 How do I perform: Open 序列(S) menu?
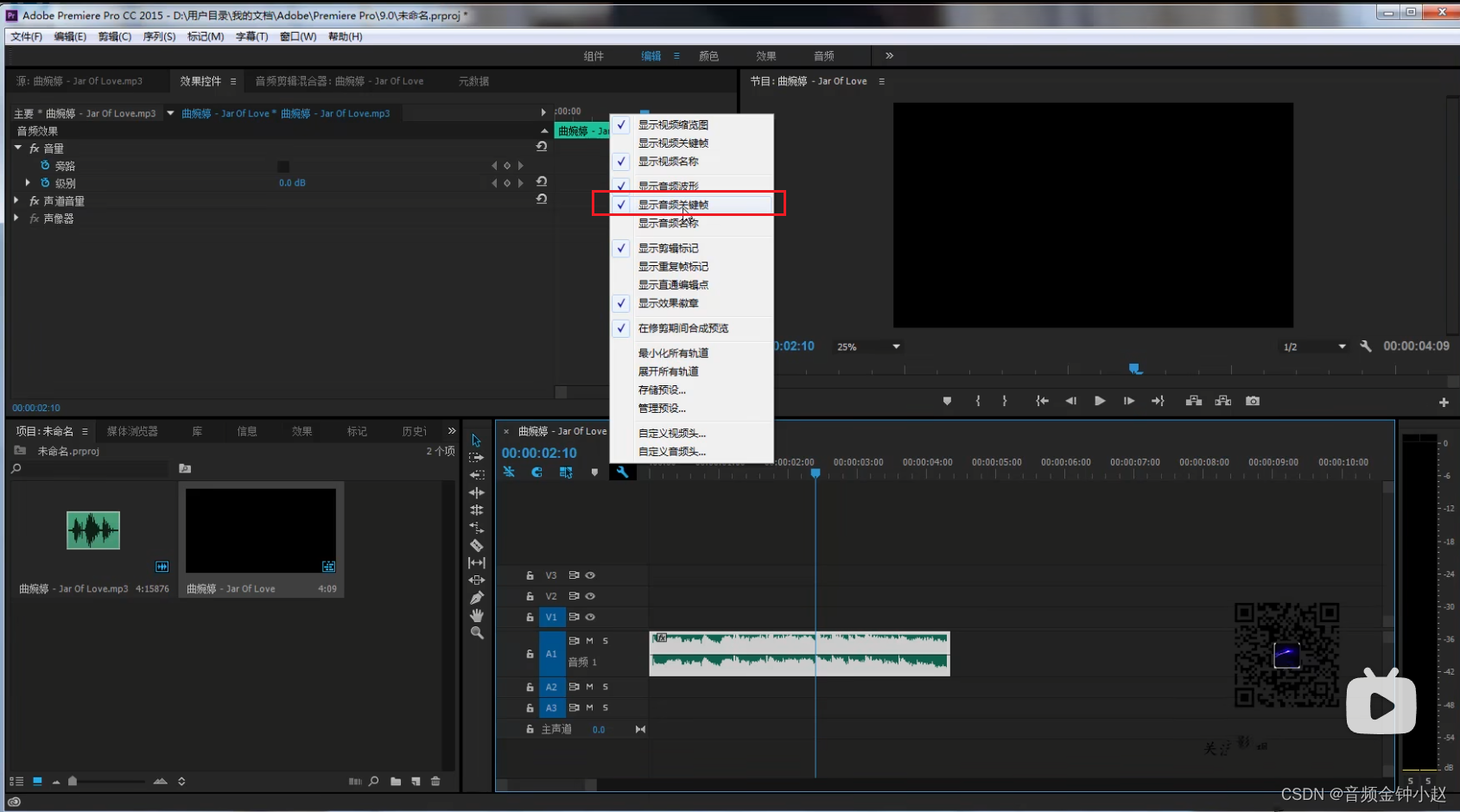pos(159,36)
